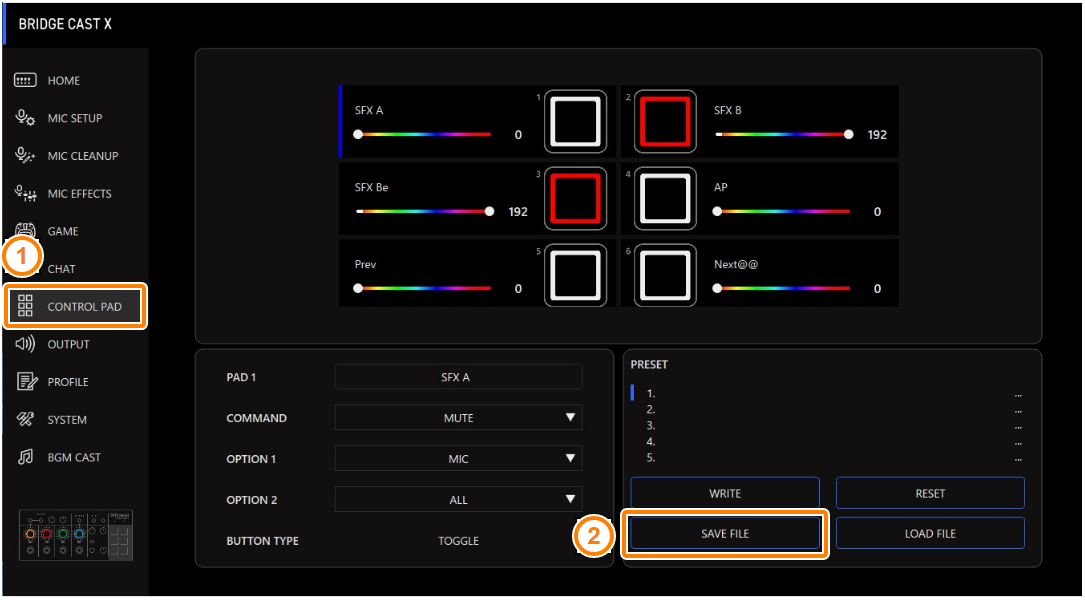Image resolution: width=1085 pixels, height=600 pixels.
Task: Click the LOAD FILE button
Action: tap(930, 534)
